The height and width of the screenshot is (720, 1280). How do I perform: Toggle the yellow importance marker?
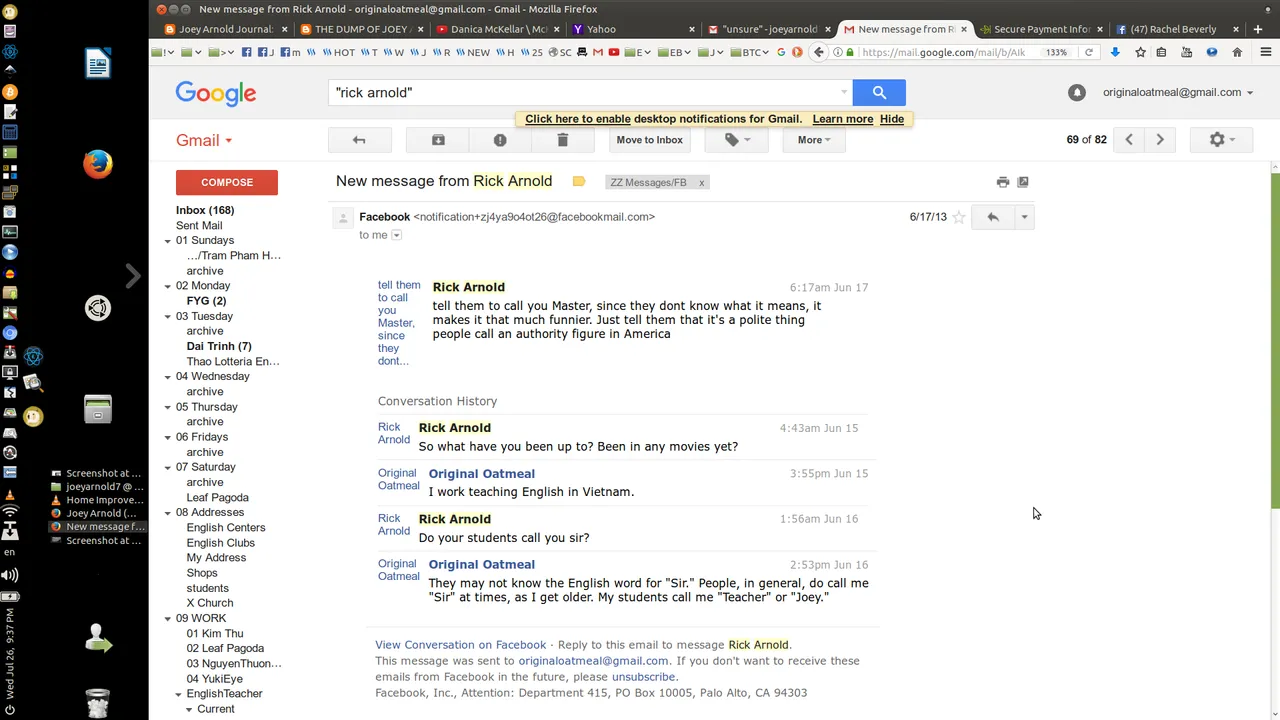[x=578, y=182]
